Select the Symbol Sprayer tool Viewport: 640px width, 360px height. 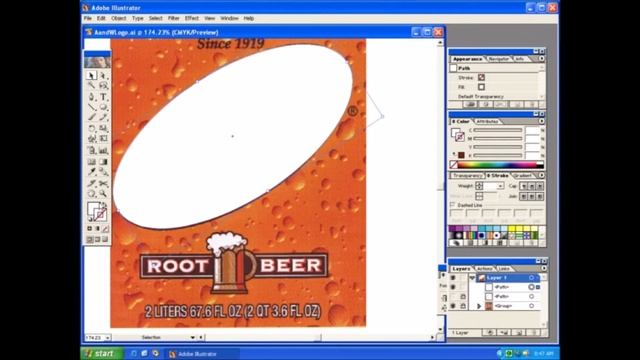[92, 151]
